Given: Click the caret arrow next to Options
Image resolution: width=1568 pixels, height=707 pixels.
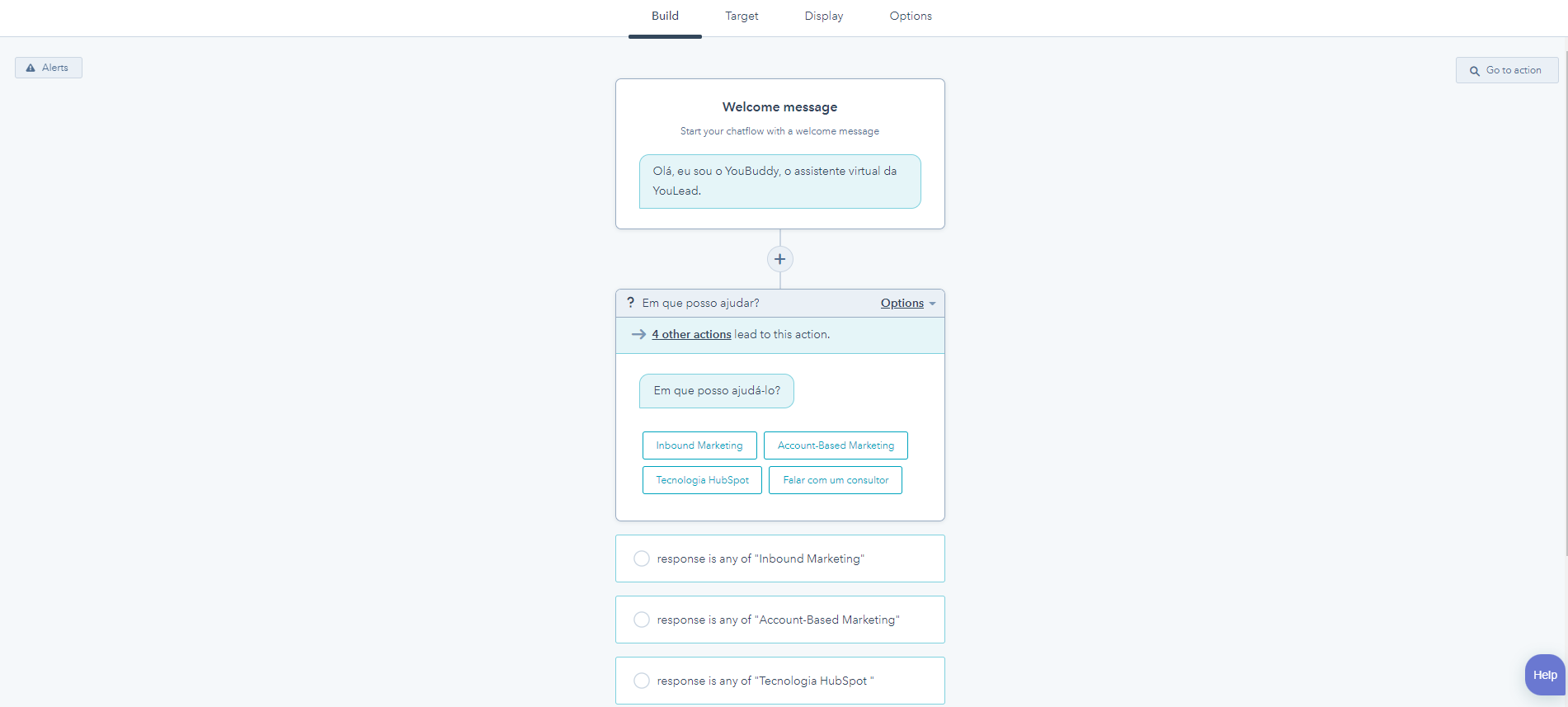Looking at the screenshot, I should click(x=932, y=304).
